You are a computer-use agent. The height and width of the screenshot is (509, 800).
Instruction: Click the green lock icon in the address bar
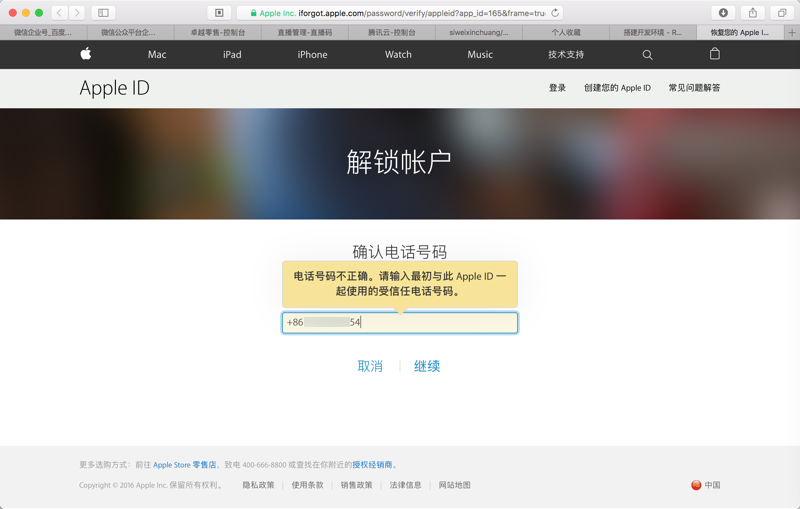[x=254, y=13]
